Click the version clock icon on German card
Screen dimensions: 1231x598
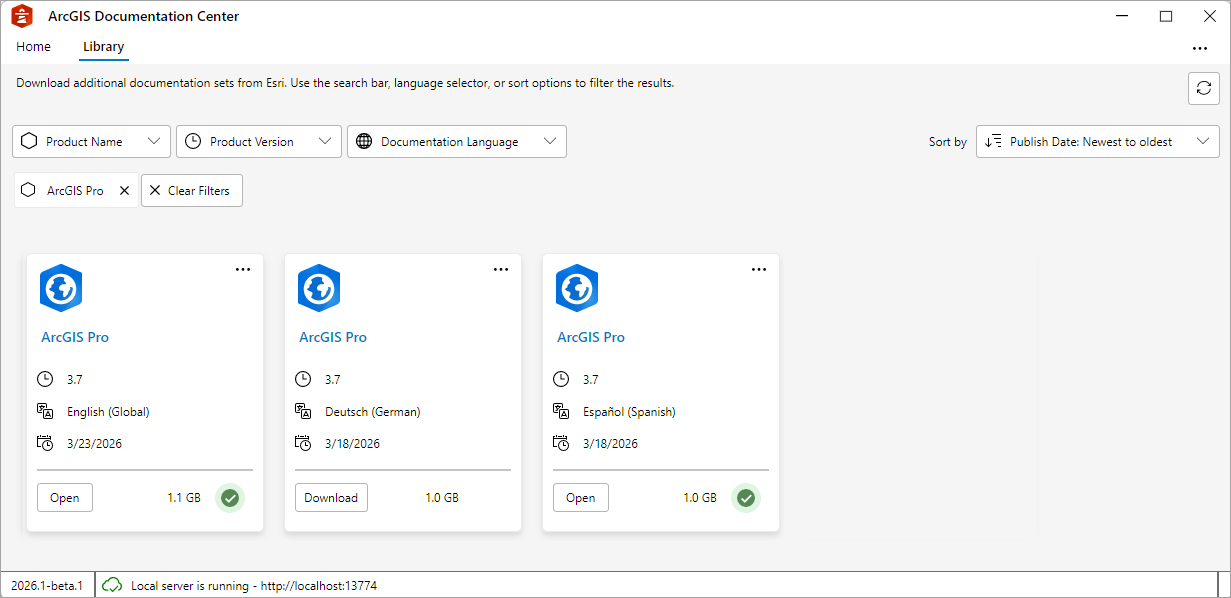302,379
